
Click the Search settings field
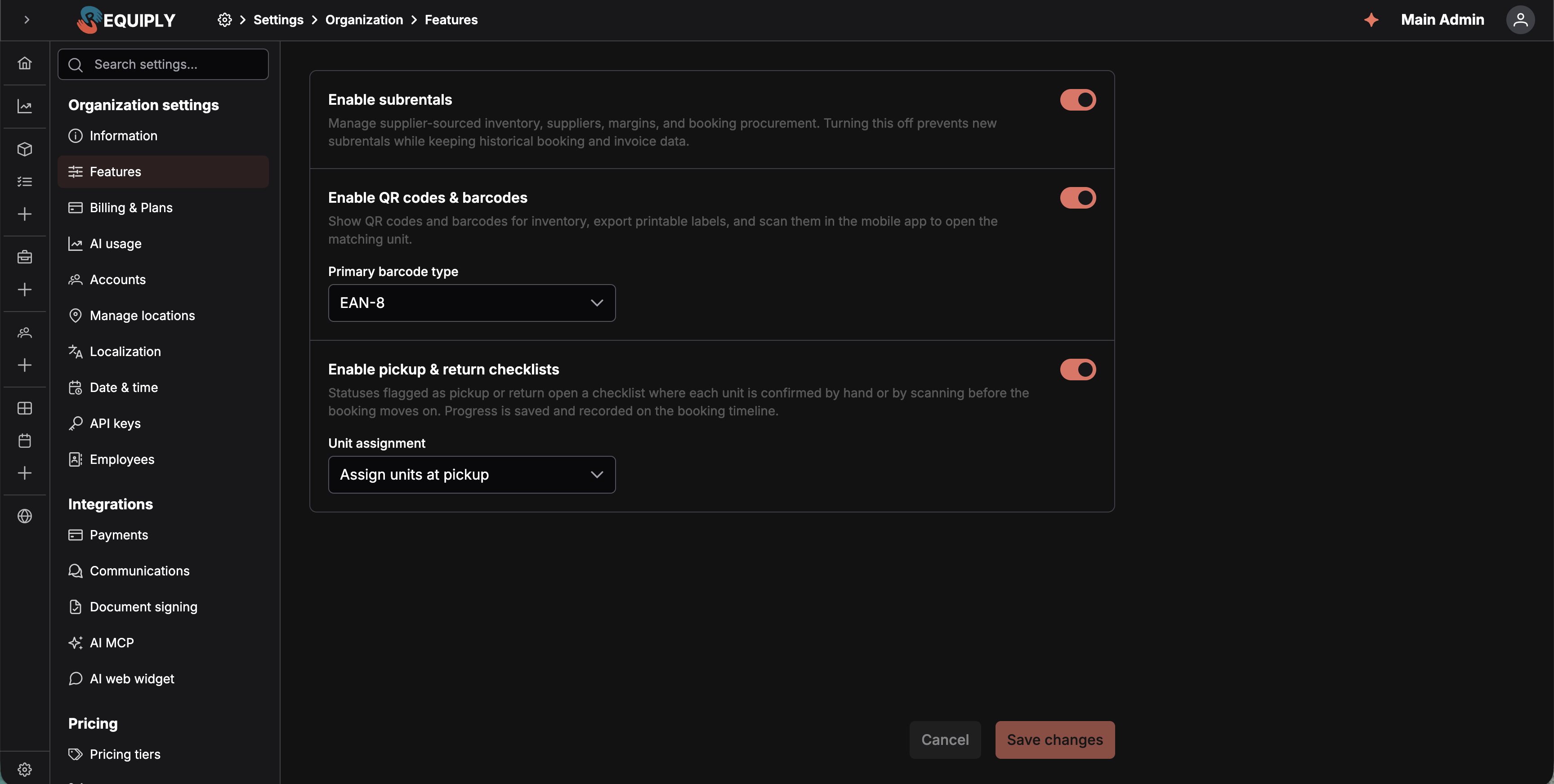163,65
